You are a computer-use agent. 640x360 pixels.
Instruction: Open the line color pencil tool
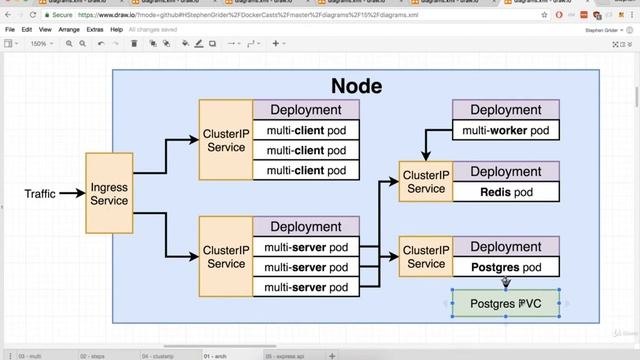(x=199, y=43)
